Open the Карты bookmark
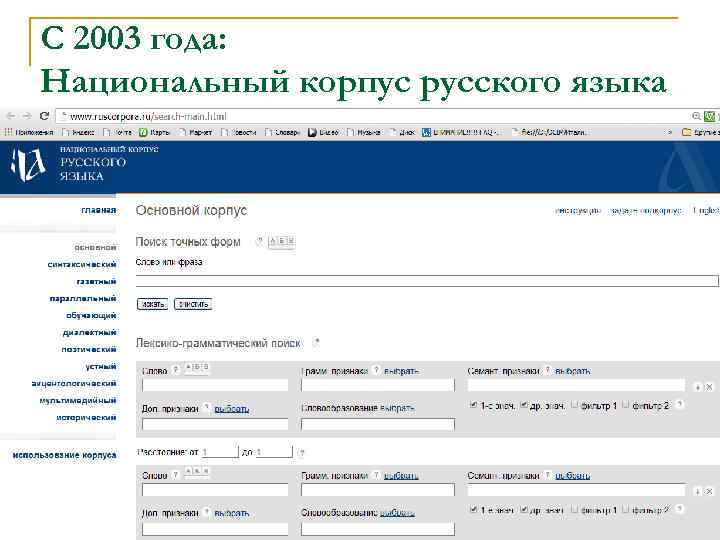Viewport: 720px width, 540px height. [154, 132]
